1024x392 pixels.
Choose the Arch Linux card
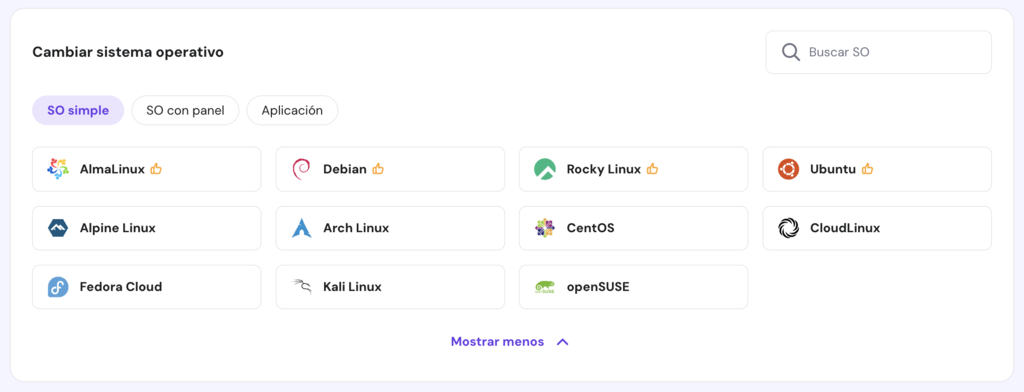click(x=391, y=228)
